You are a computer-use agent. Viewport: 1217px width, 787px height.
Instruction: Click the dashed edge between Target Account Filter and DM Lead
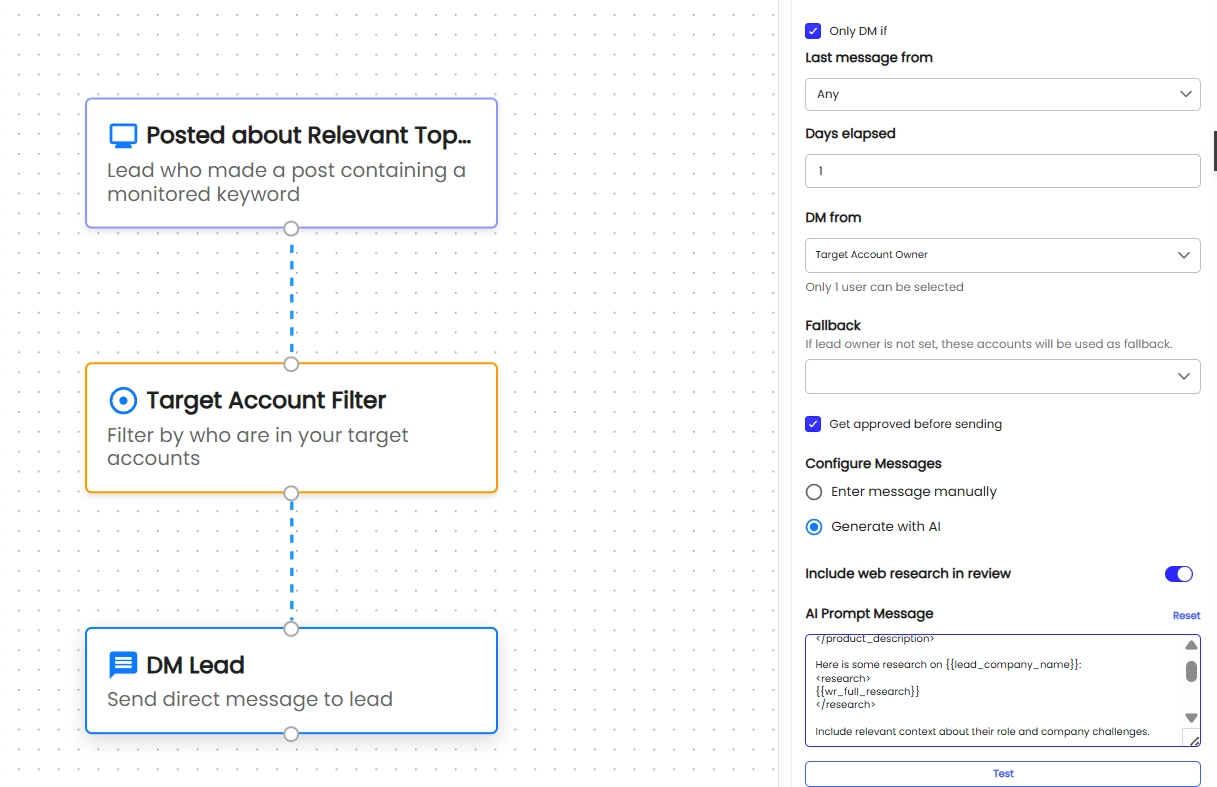[x=291, y=561]
